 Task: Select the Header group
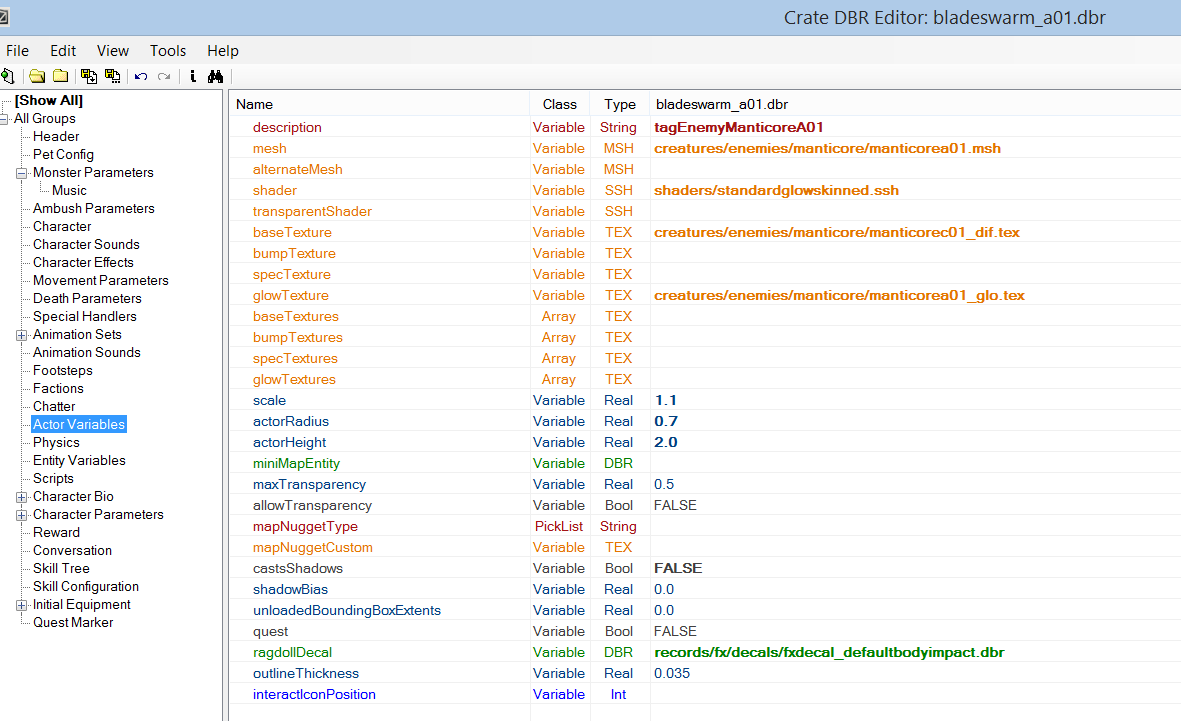point(56,136)
